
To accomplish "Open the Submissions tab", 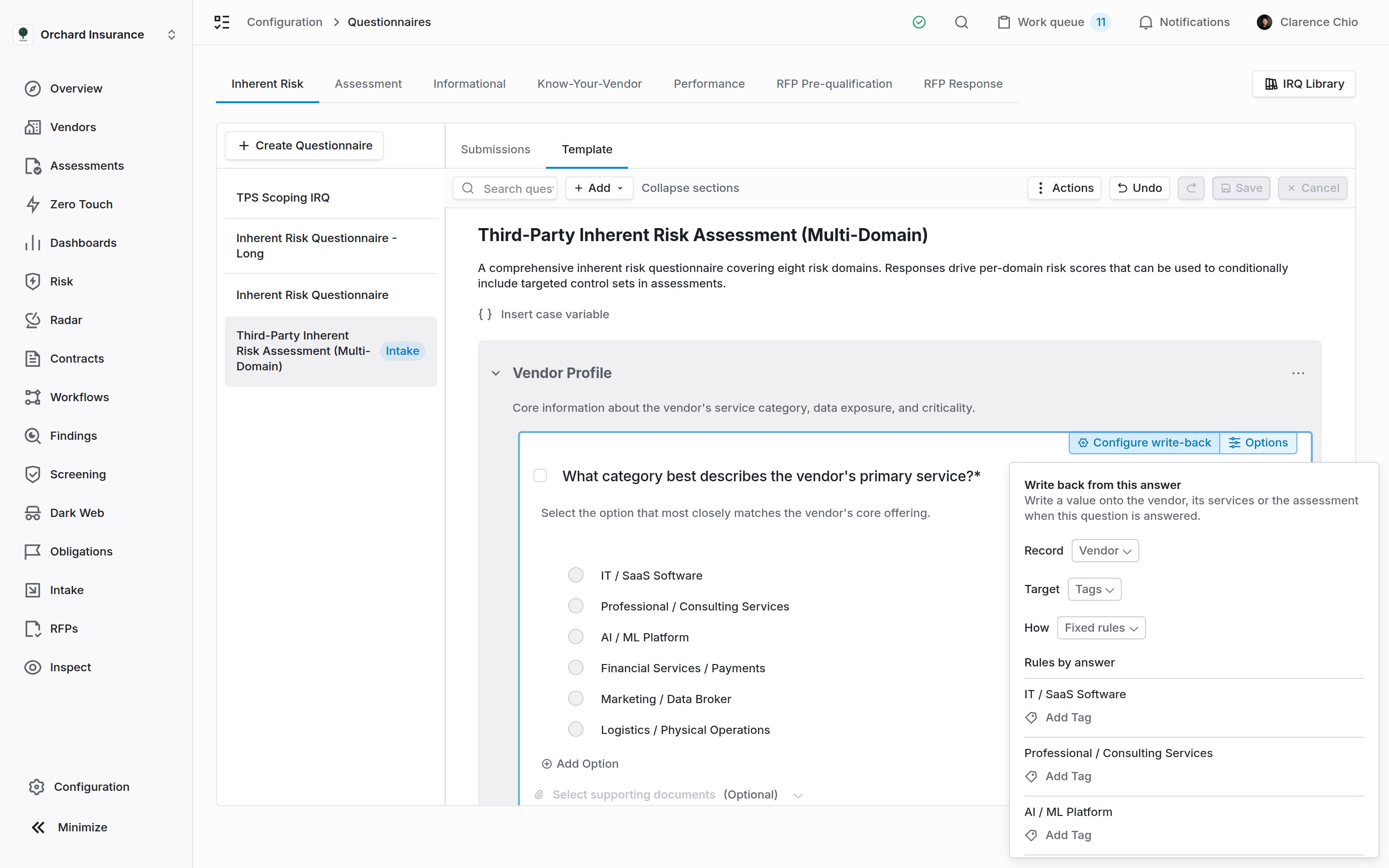I will point(495,149).
